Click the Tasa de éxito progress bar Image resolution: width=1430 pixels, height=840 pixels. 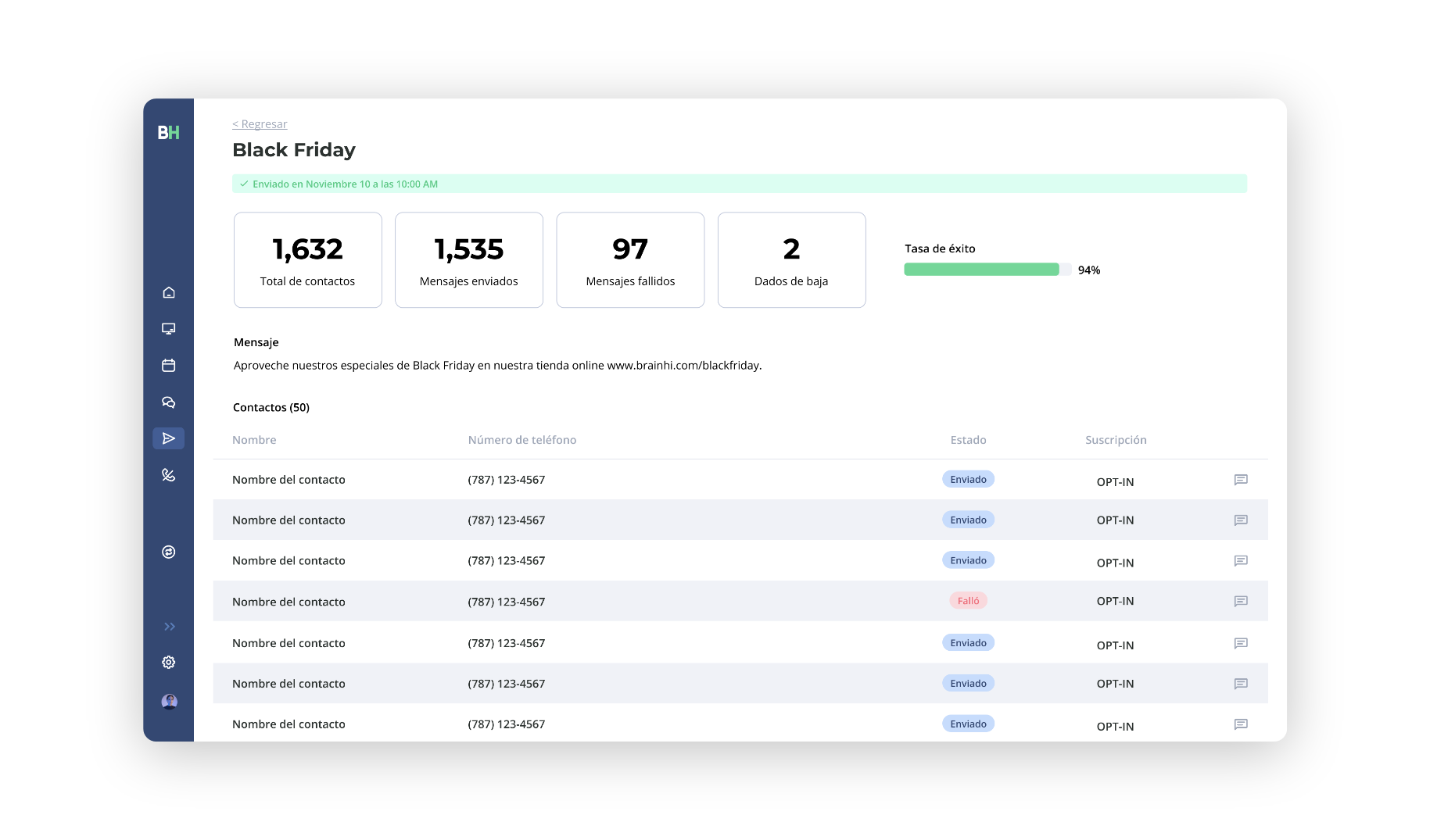(x=987, y=270)
